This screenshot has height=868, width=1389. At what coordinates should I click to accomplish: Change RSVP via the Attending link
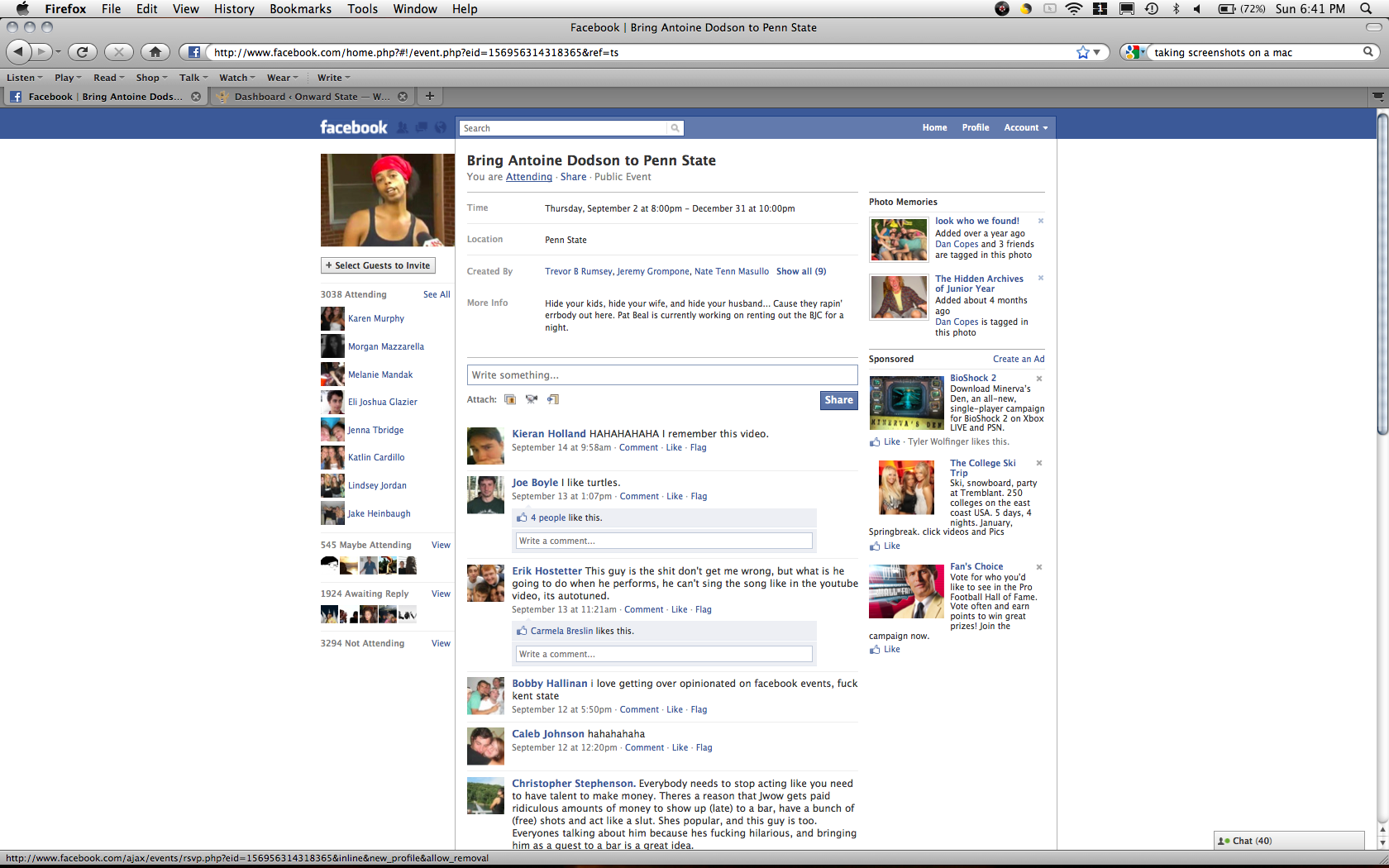[x=529, y=177]
